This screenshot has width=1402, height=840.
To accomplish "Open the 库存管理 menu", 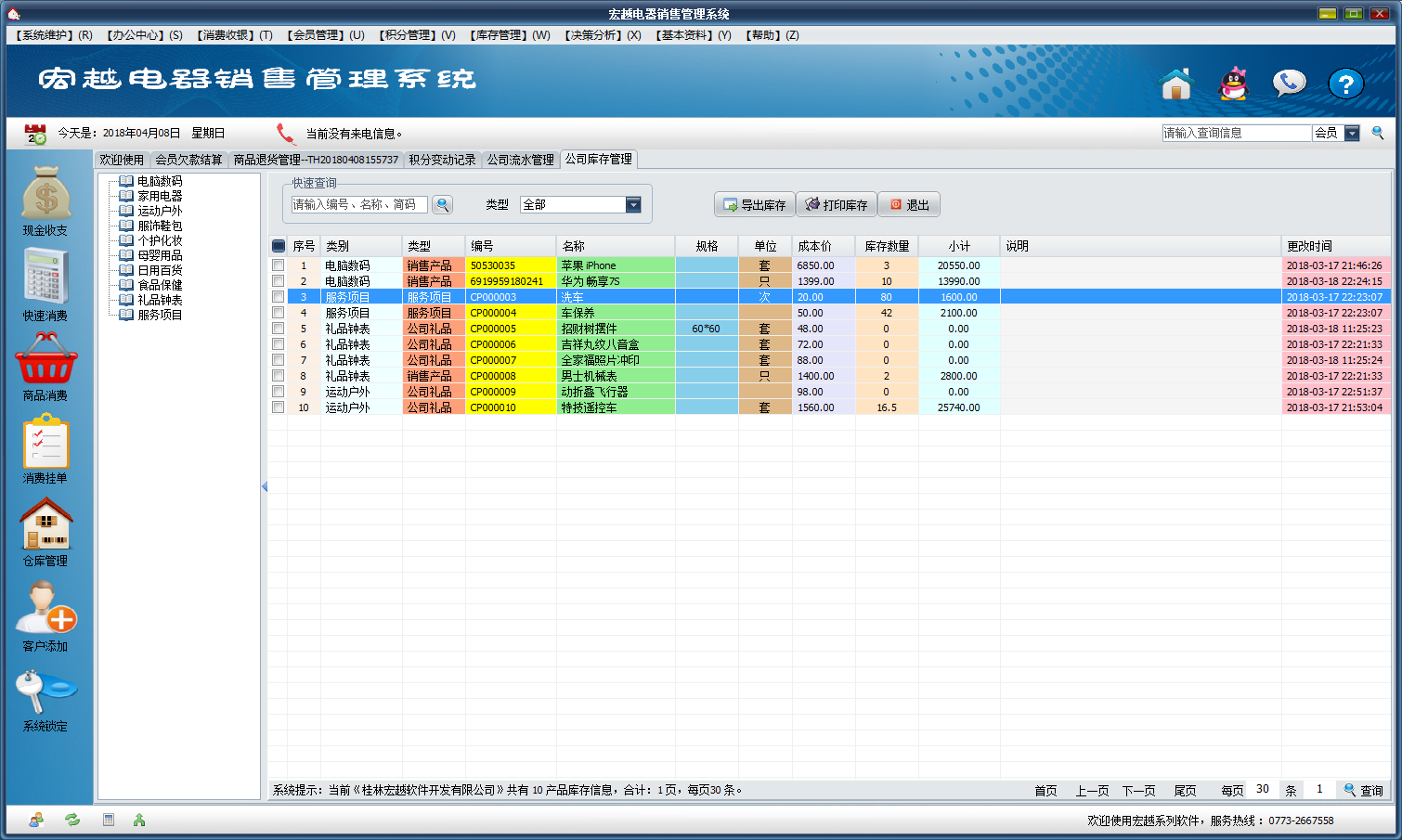I will [510, 35].
